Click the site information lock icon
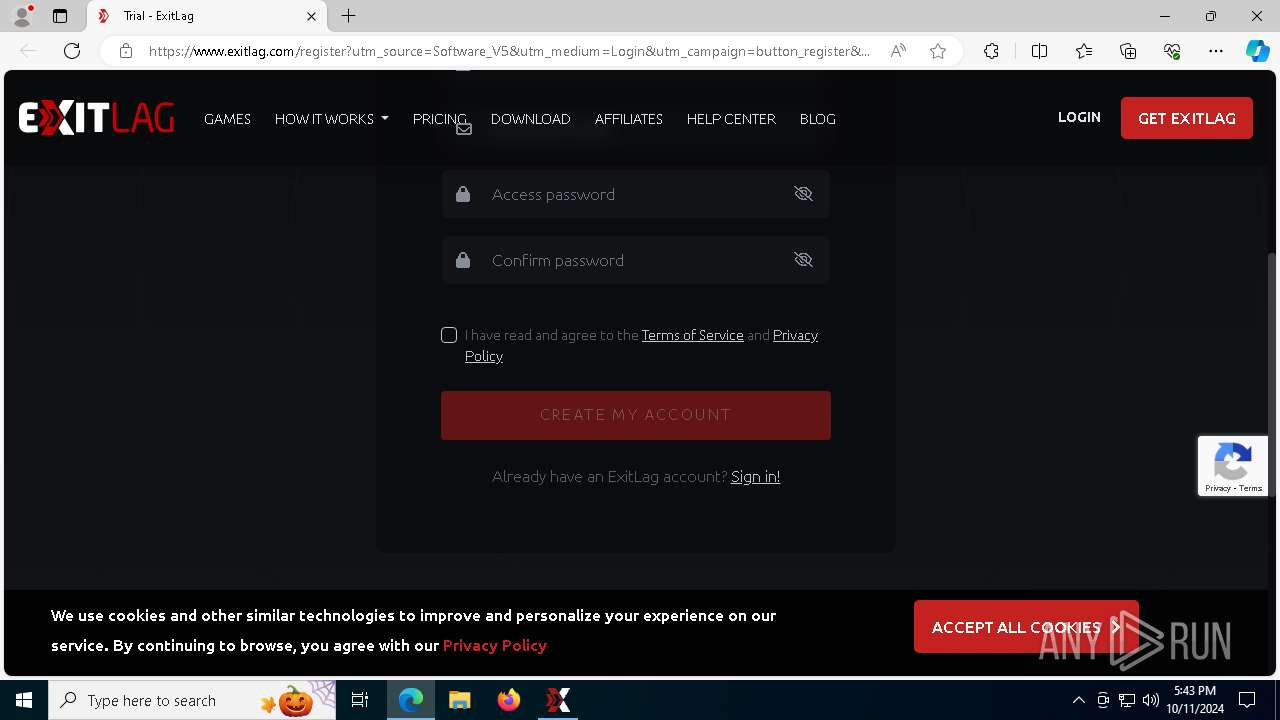 pos(126,51)
